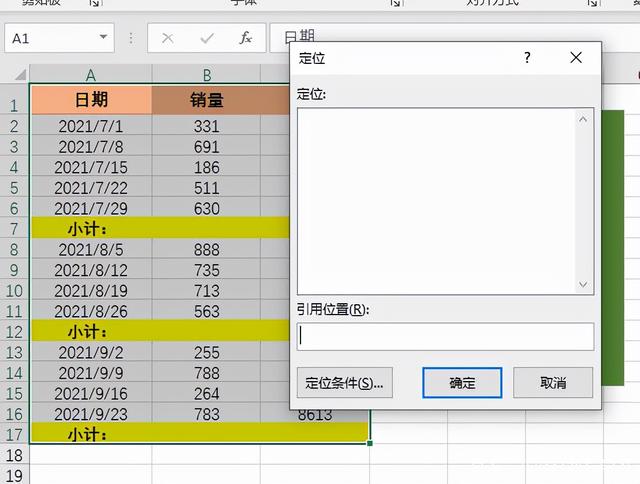Open the Name Box dropdown arrow
Image resolution: width=640 pixels, height=484 pixels.
(103, 37)
